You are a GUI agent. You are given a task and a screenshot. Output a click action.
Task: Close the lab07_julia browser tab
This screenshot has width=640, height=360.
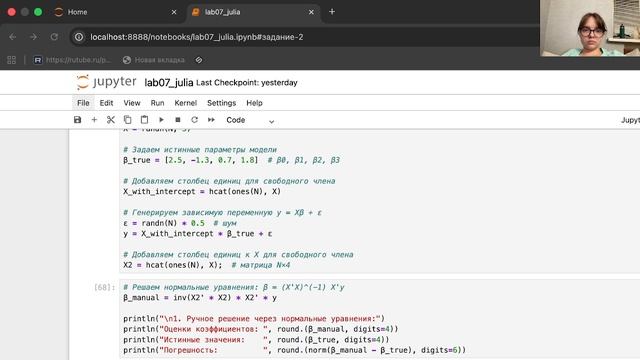click(x=311, y=12)
